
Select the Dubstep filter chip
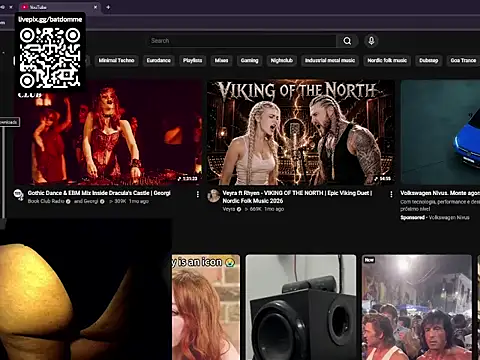(429, 60)
